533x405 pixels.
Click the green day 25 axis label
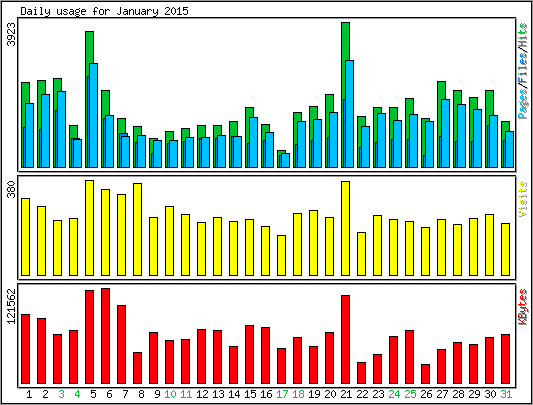[x=410, y=394]
